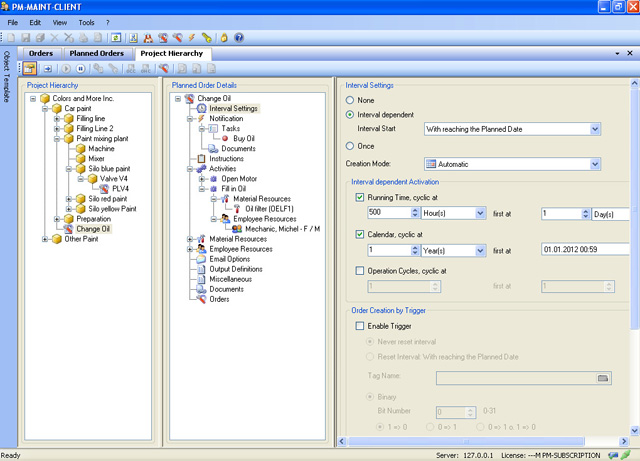Image resolution: width=640 pixels, height=461 pixels.
Task: Click the Email Options tree item
Action: pyautogui.click(x=230, y=259)
